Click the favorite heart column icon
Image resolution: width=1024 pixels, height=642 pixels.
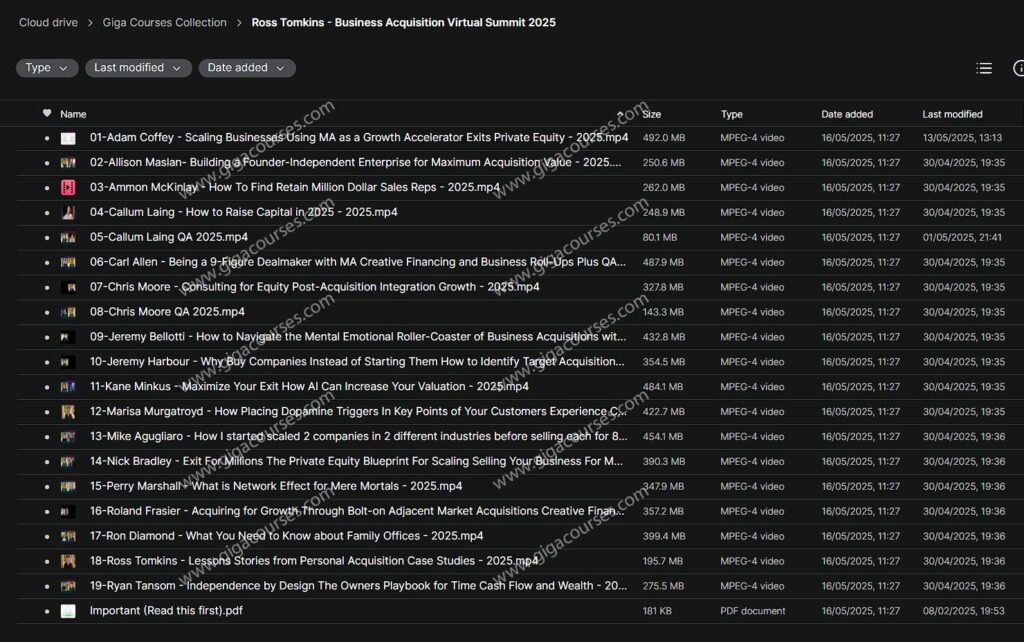pos(47,113)
